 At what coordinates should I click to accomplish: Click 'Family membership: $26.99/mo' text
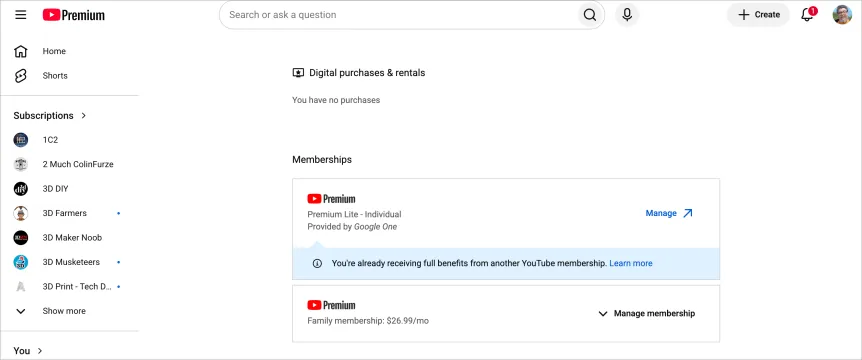(x=368, y=321)
